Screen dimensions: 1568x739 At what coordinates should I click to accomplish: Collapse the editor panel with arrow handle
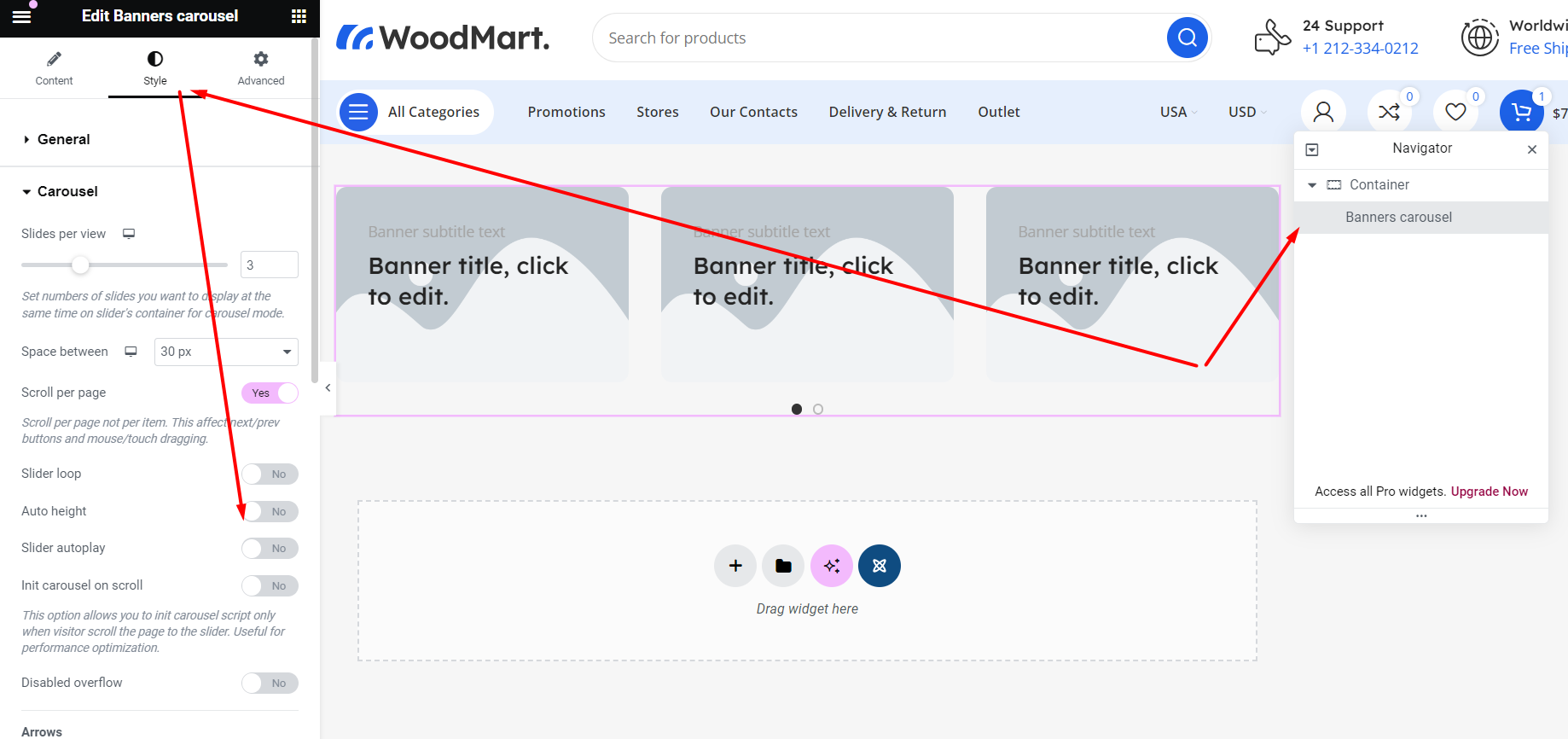[328, 387]
